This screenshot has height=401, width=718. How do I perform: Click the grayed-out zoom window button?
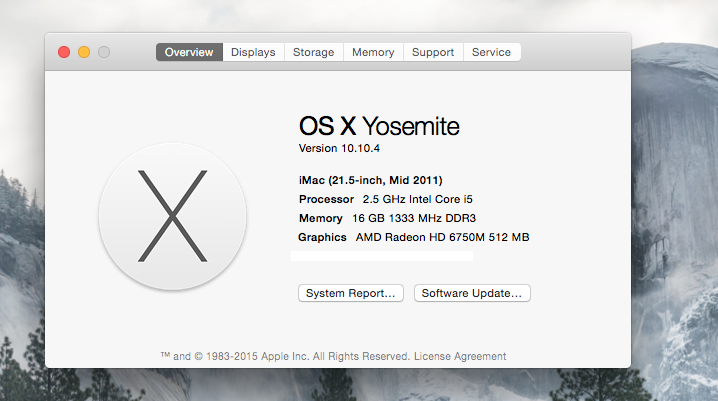click(104, 52)
